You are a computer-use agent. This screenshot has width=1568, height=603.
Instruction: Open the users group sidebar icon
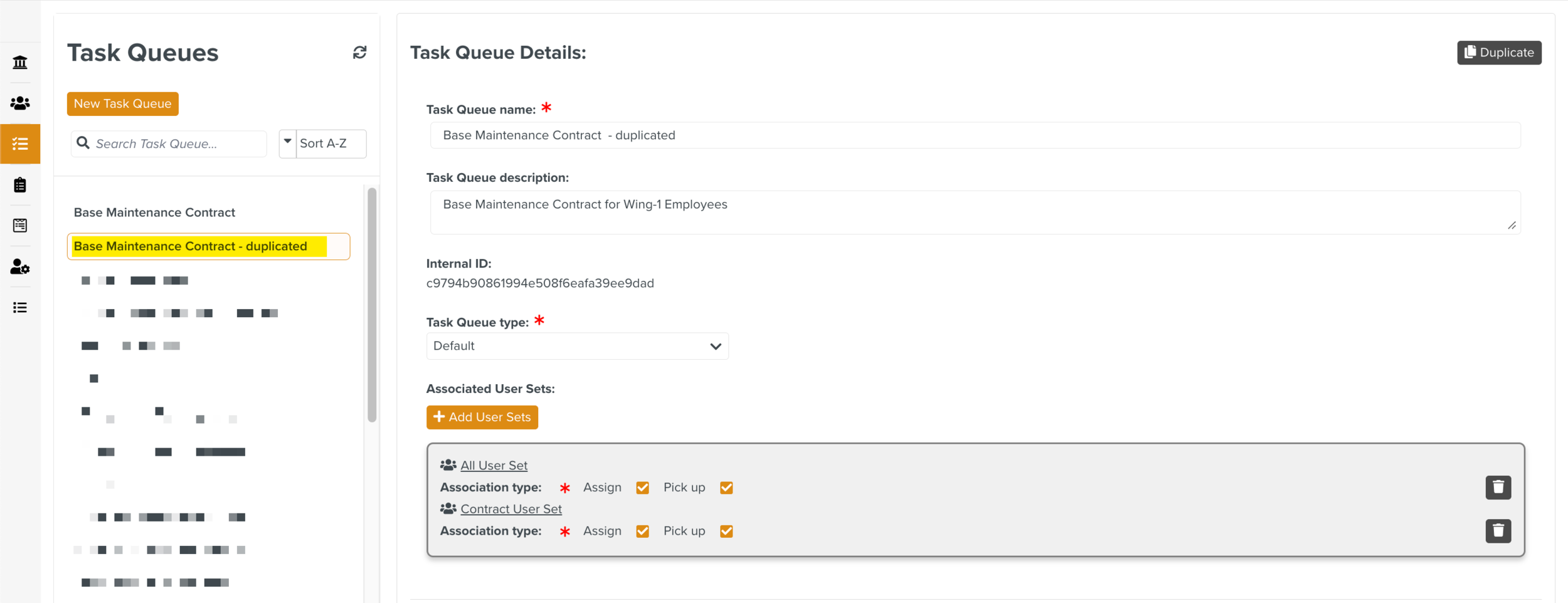pos(20,103)
